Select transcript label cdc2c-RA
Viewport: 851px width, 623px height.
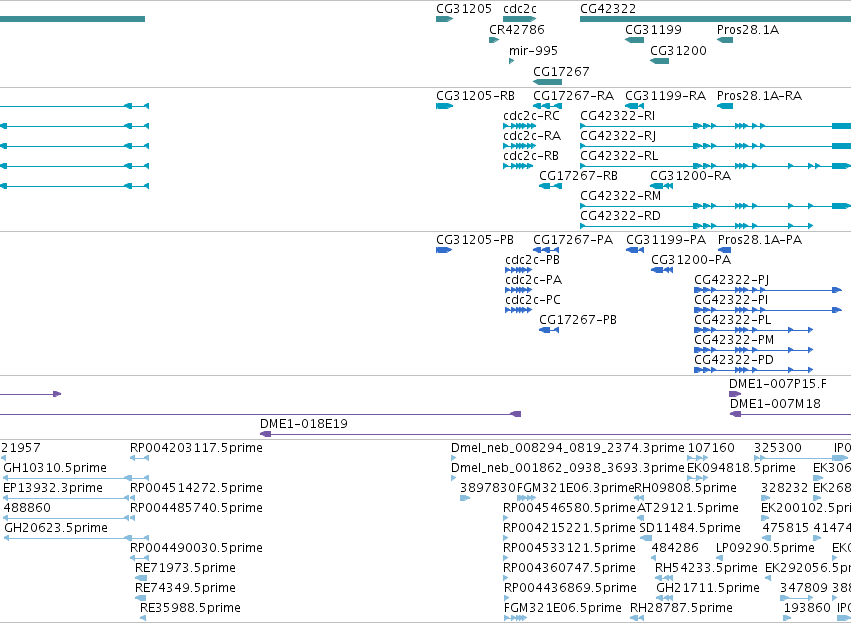[532, 136]
